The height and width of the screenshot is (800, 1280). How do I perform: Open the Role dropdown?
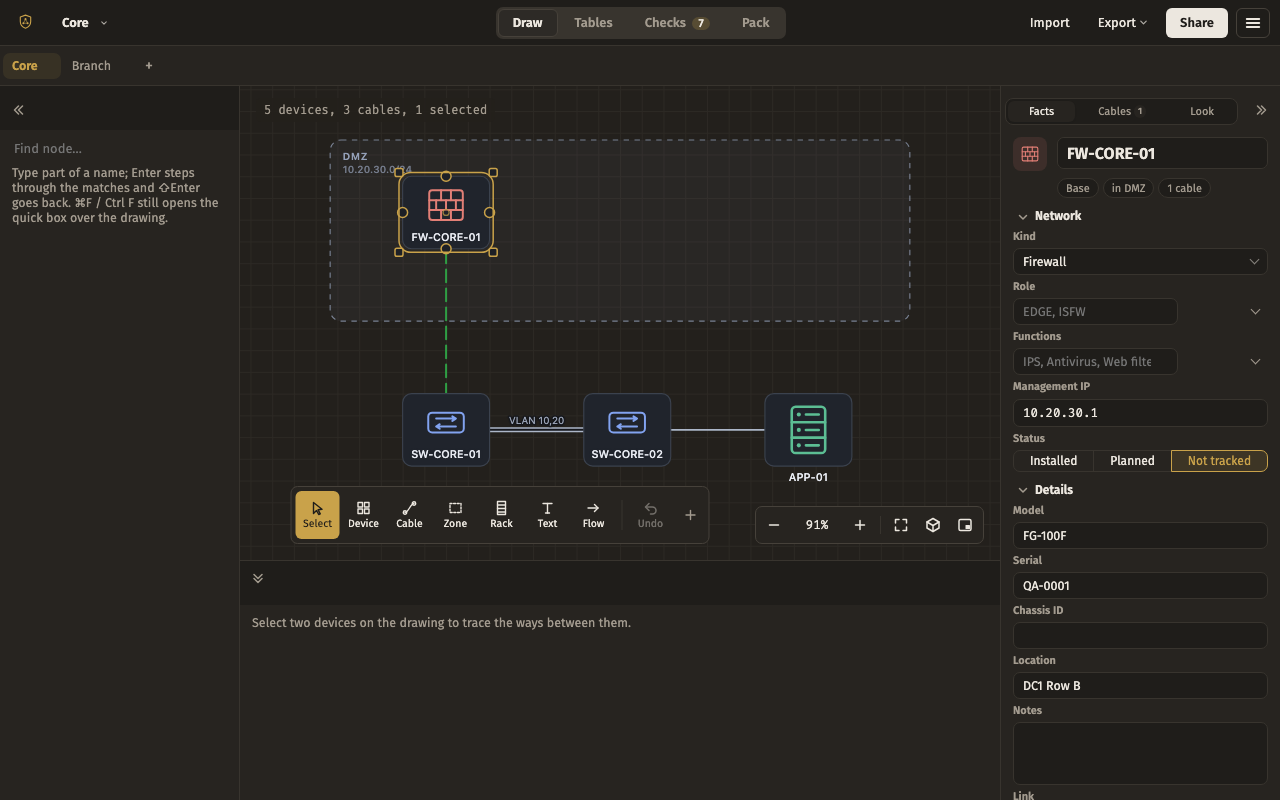[1255, 312]
